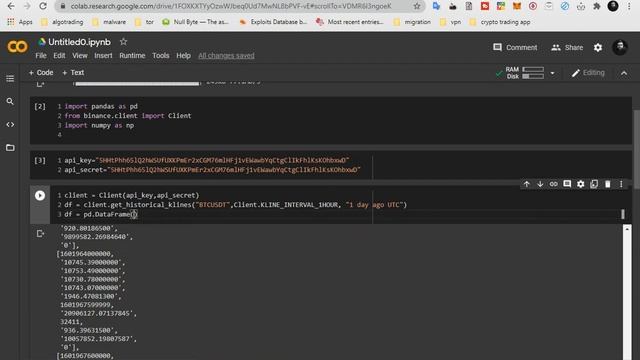Open the Files folder panel
Screen dimensions: 640x360
click(10, 147)
